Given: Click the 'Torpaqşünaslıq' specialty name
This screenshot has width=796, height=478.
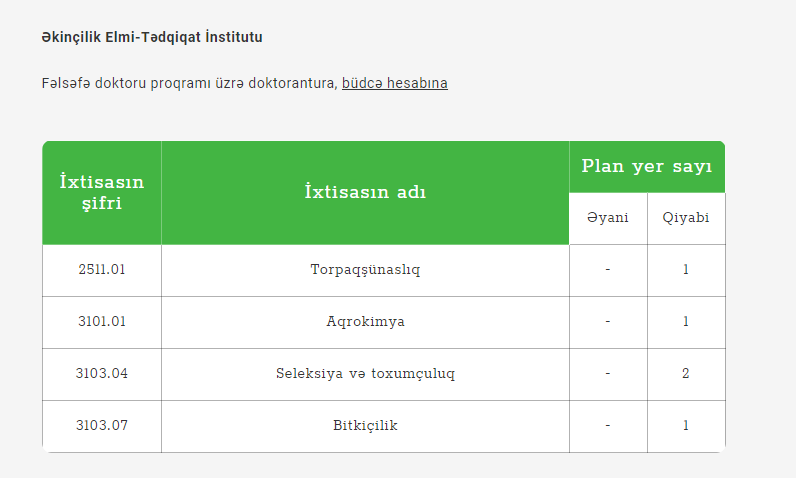Looking at the screenshot, I should (365, 269).
